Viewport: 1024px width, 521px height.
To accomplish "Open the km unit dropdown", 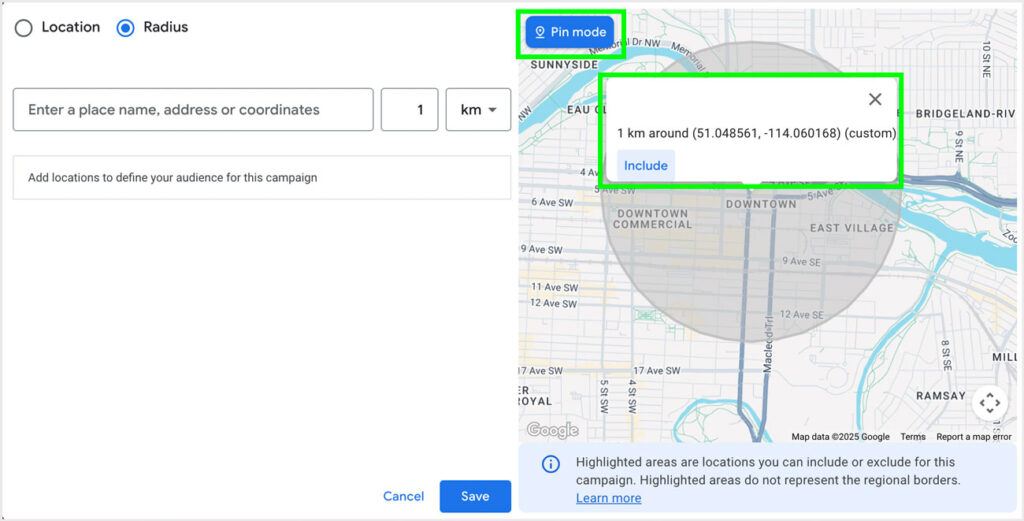I will pos(479,110).
